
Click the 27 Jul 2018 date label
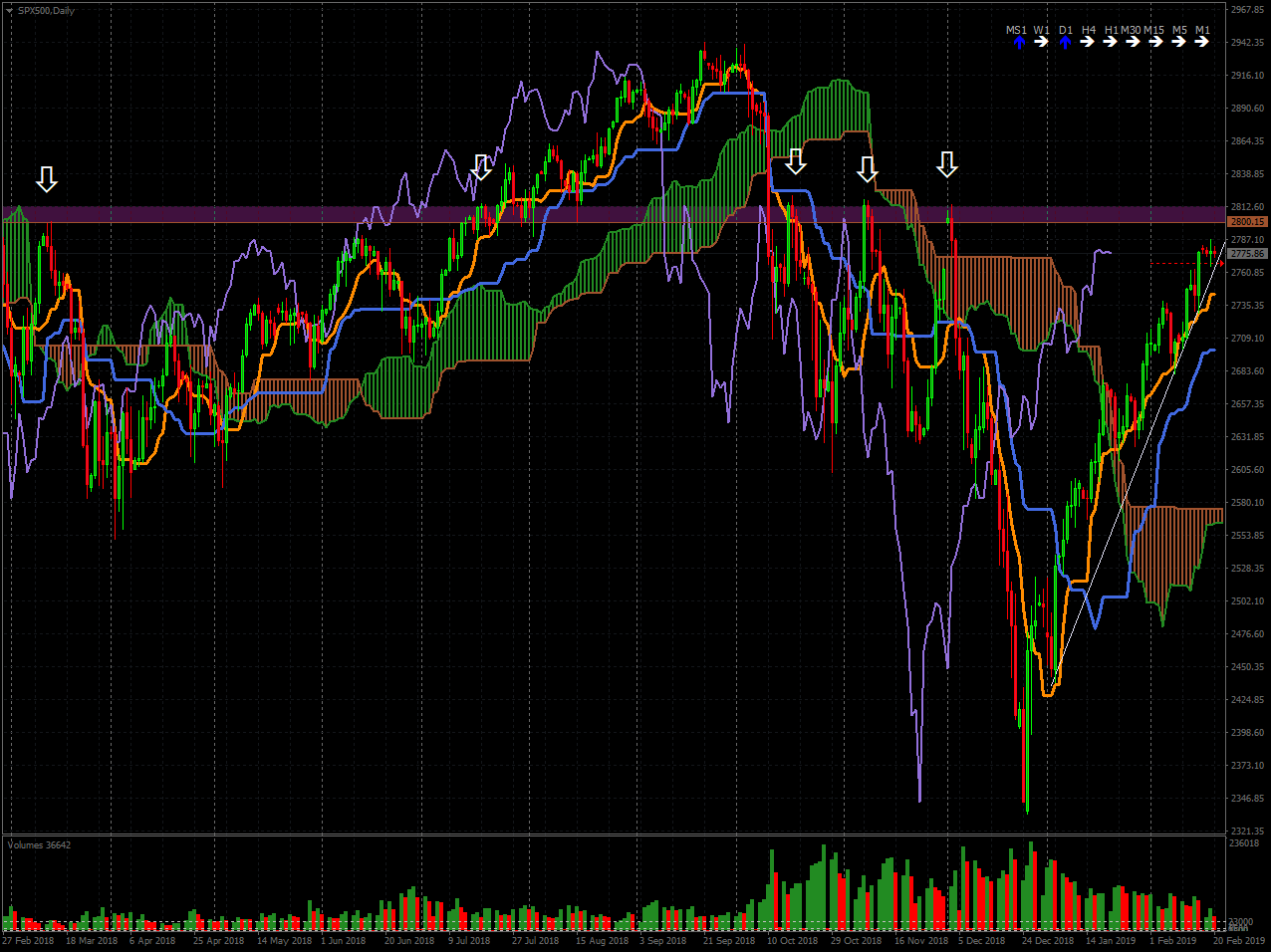pos(536,941)
